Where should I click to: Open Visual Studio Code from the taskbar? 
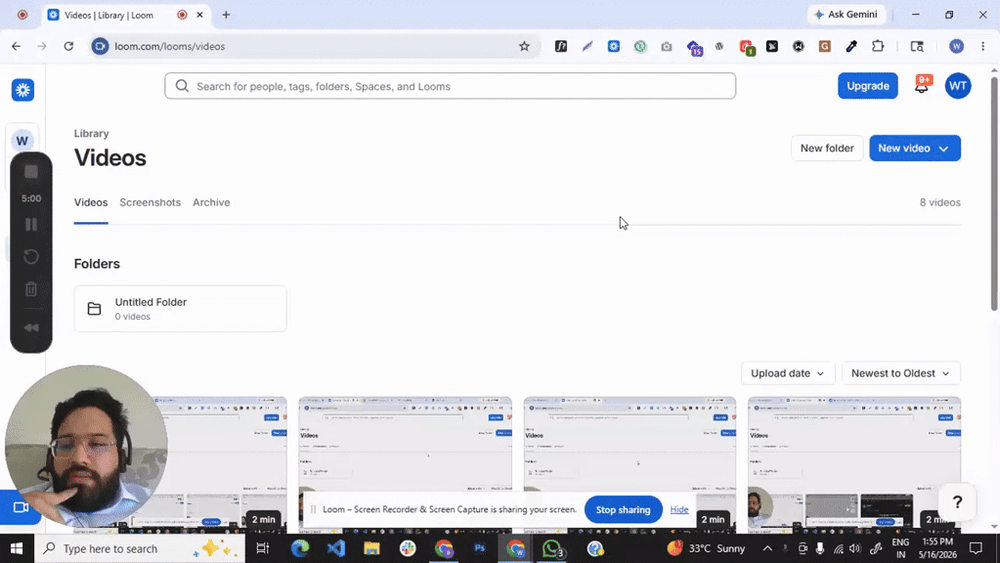pyautogui.click(x=335, y=548)
